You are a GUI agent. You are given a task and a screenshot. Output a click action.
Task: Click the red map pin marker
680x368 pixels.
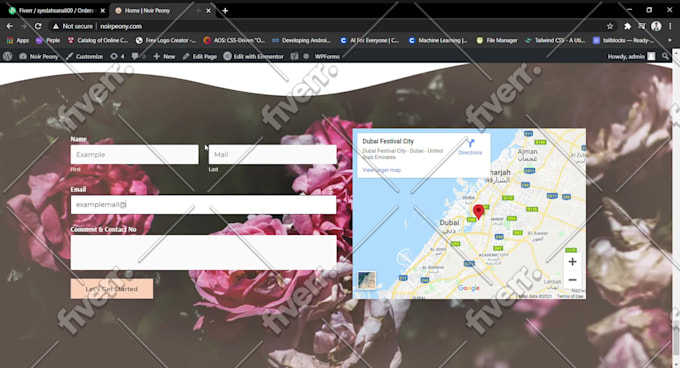click(x=478, y=212)
